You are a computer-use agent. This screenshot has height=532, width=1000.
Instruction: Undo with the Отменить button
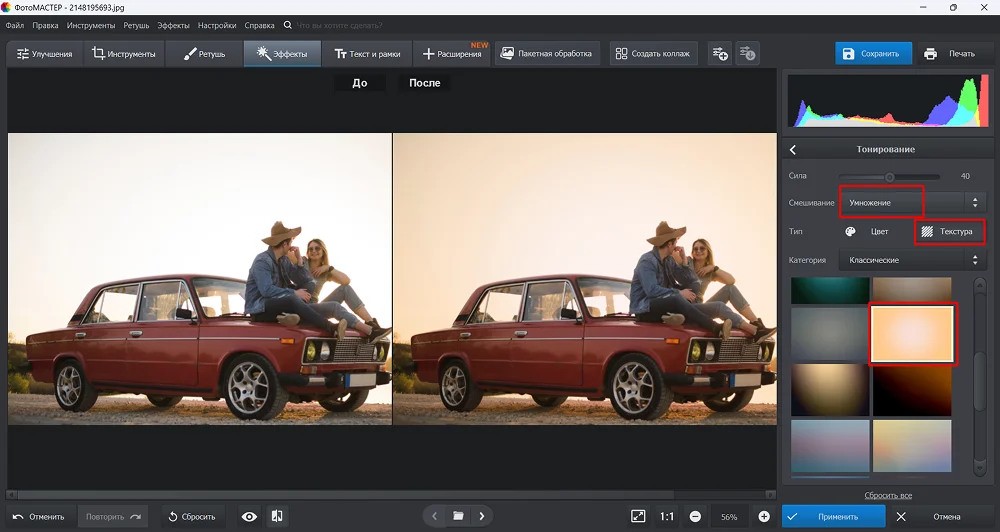pos(40,517)
